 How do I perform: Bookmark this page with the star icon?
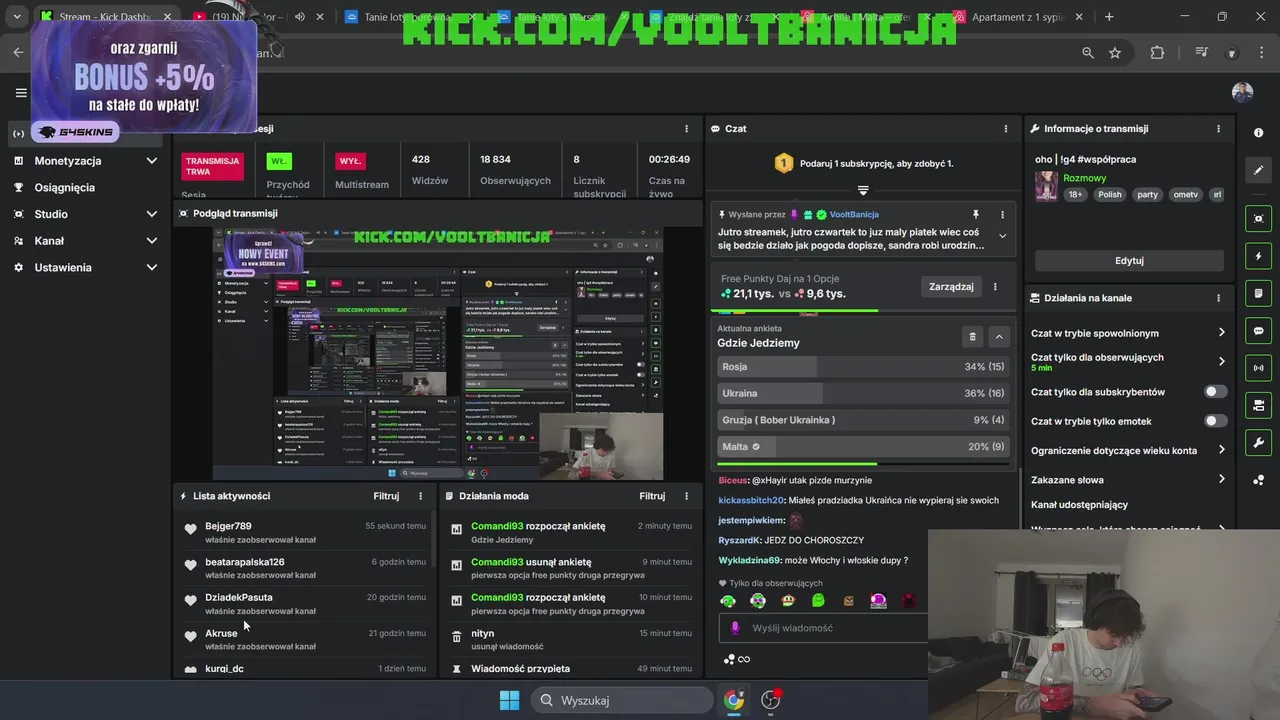pos(1115,53)
